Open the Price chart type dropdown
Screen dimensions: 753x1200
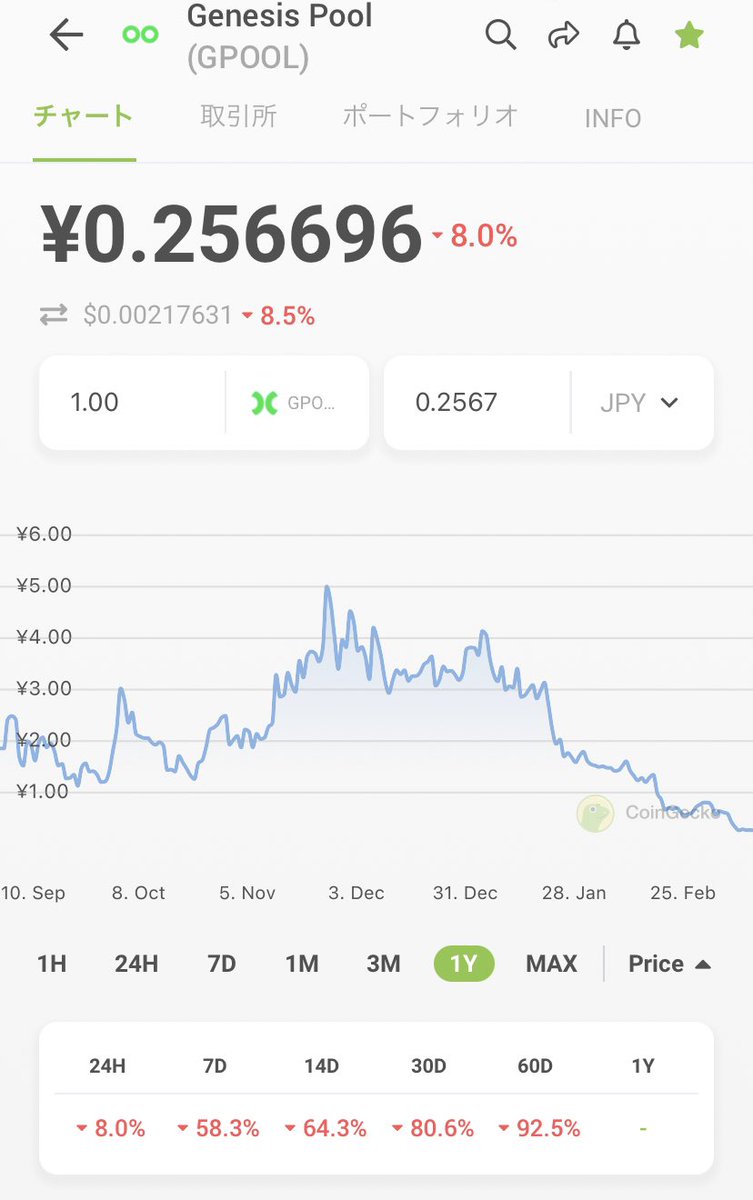pos(669,964)
